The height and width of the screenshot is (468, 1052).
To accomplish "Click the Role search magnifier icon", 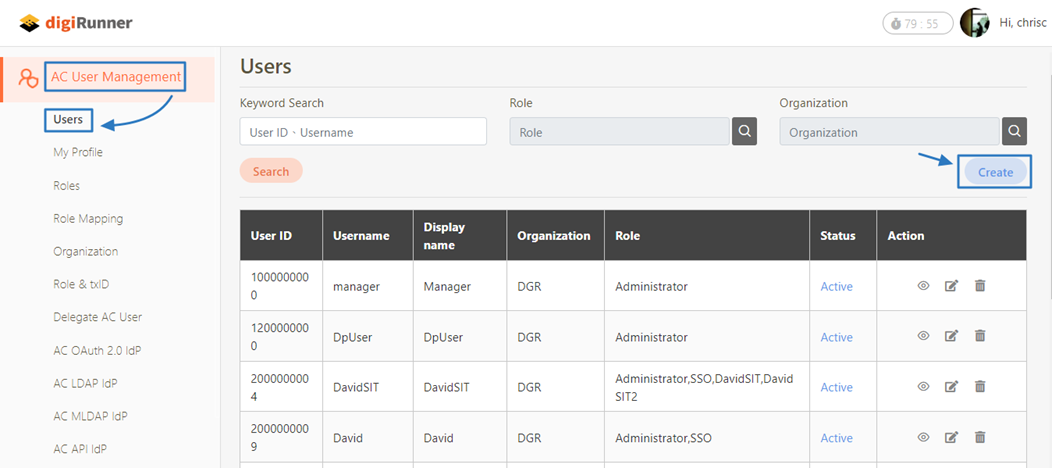I will click(744, 131).
